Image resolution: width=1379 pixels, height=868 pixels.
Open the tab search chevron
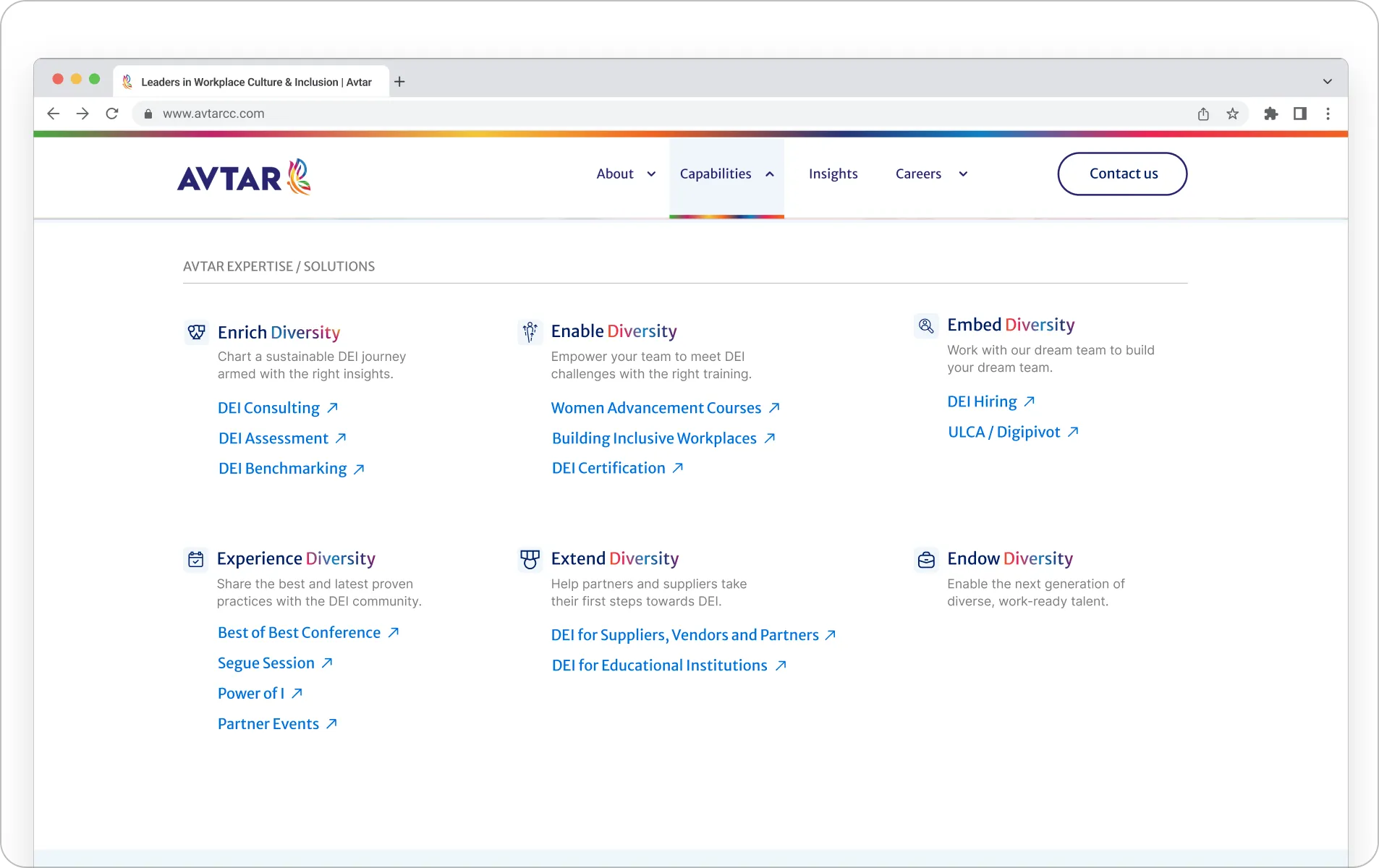point(1327,82)
